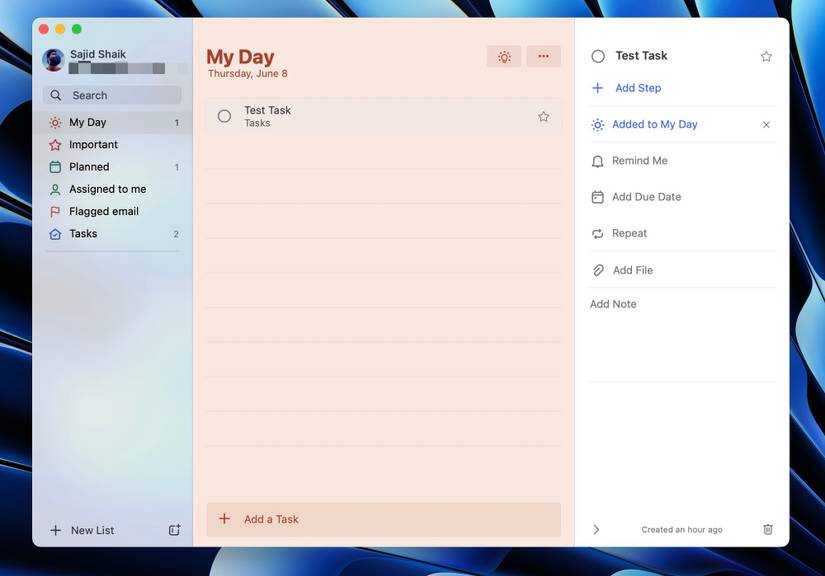Remove task from My Day with X
The image size is (825, 576).
(x=766, y=125)
